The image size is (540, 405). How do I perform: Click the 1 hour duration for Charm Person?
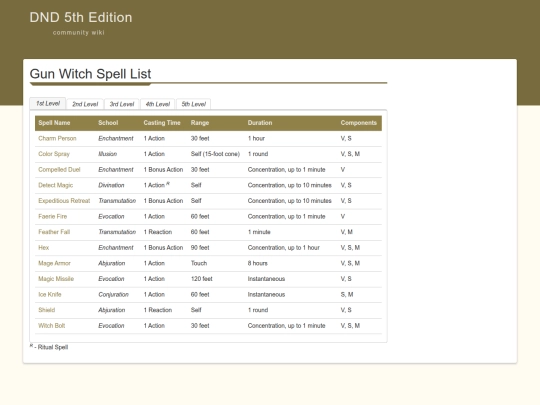click(x=256, y=138)
